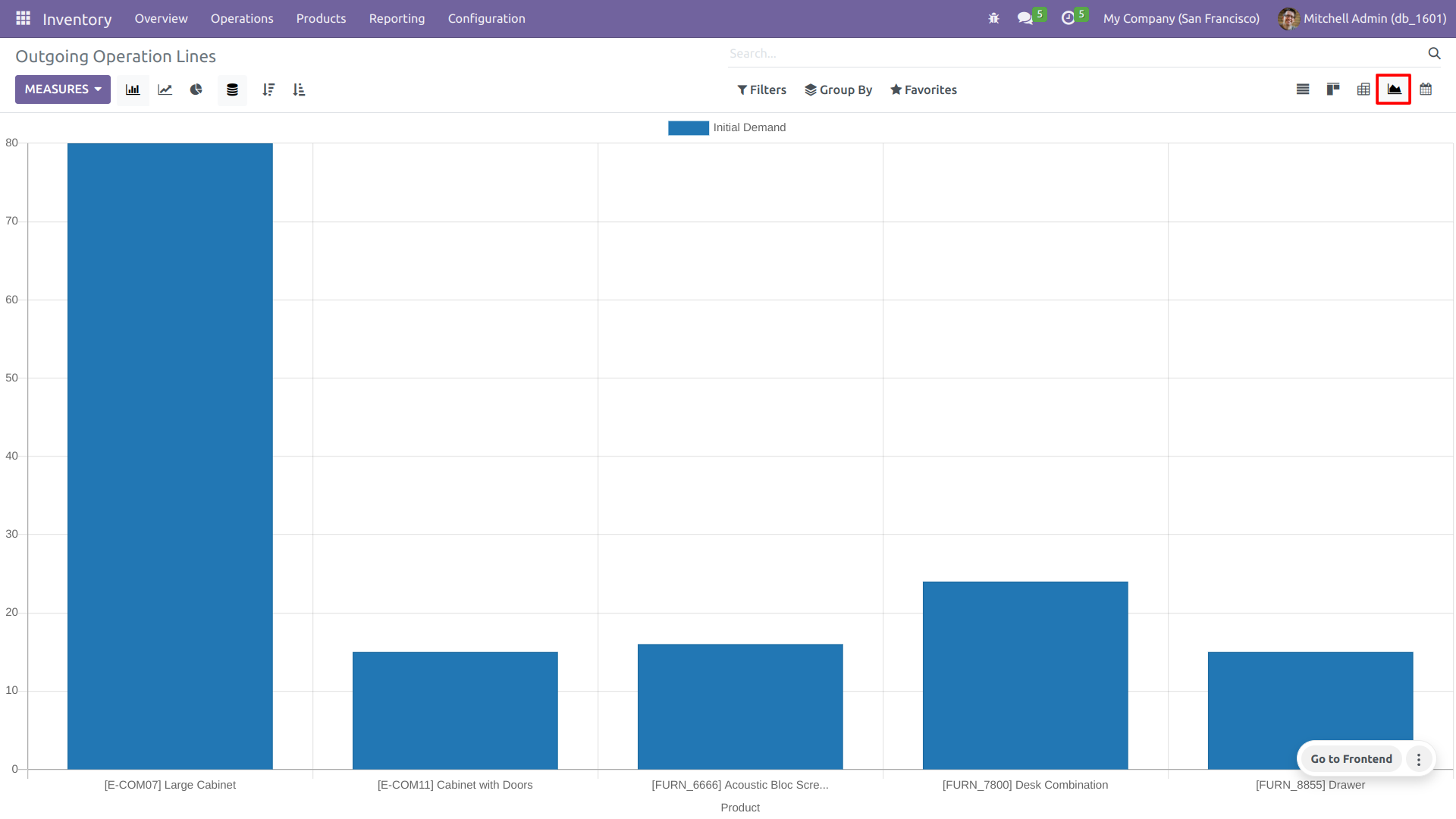Open the Configuration menu

[486, 18]
